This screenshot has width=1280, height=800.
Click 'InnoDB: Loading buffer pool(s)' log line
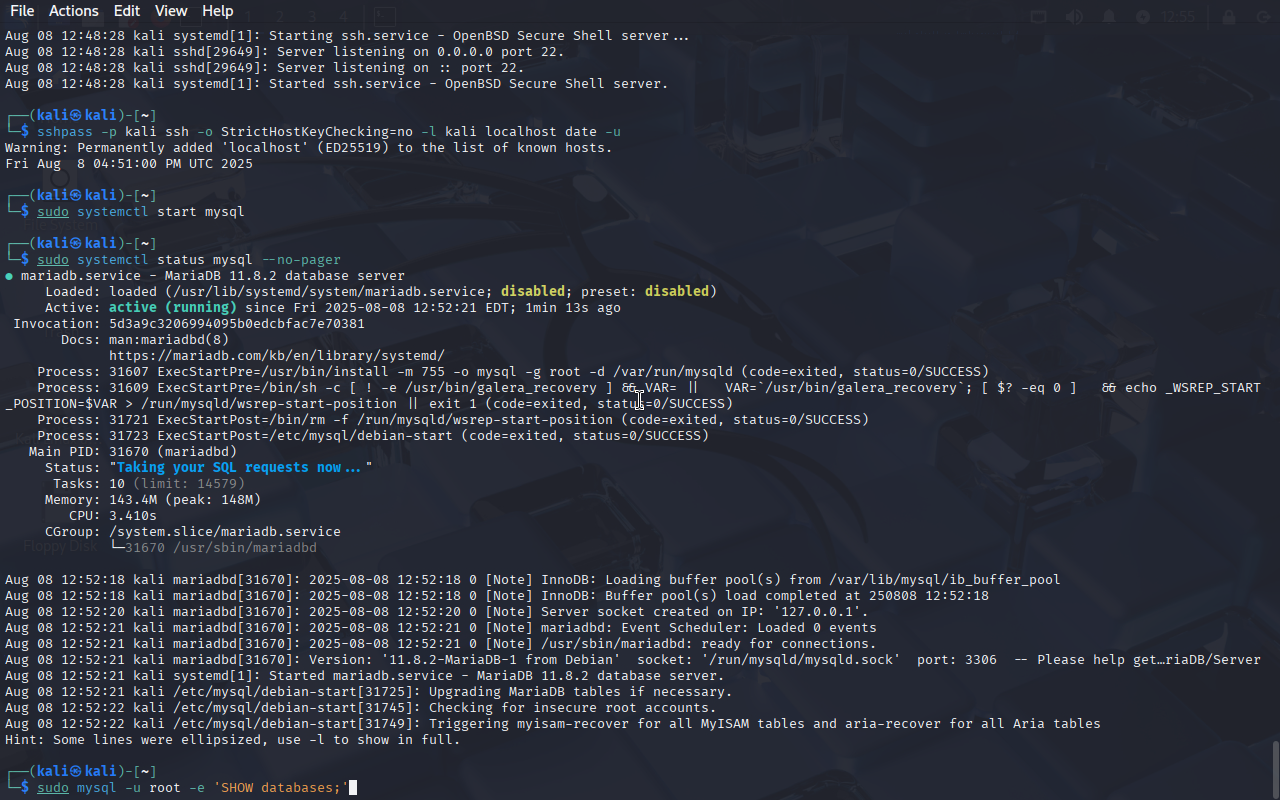(533, 579)
